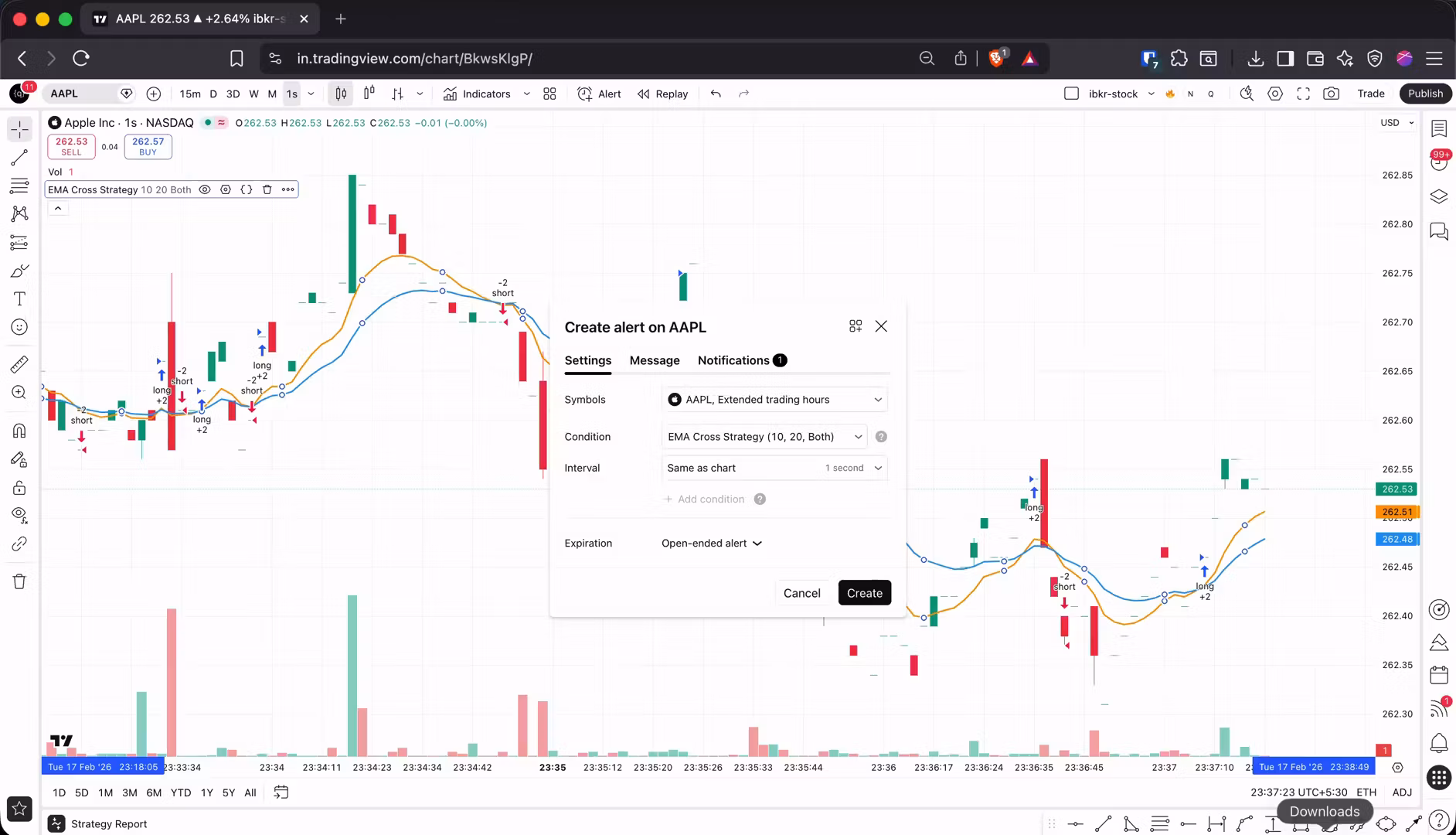Select the zoom in tool

click(20, 392)
